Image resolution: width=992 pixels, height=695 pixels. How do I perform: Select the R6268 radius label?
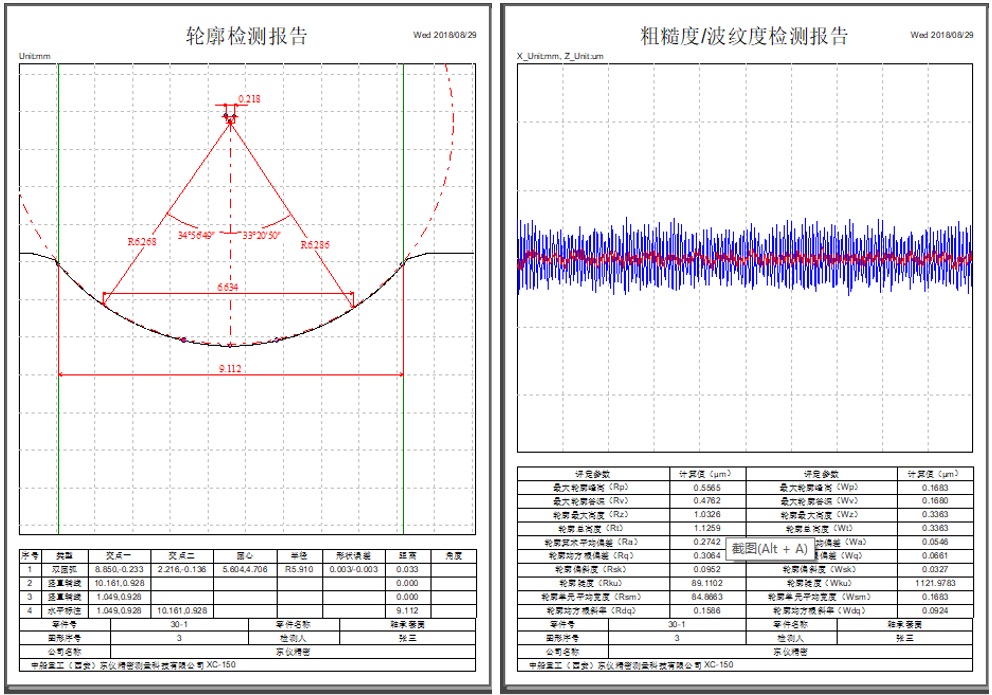tap(142, 241)
